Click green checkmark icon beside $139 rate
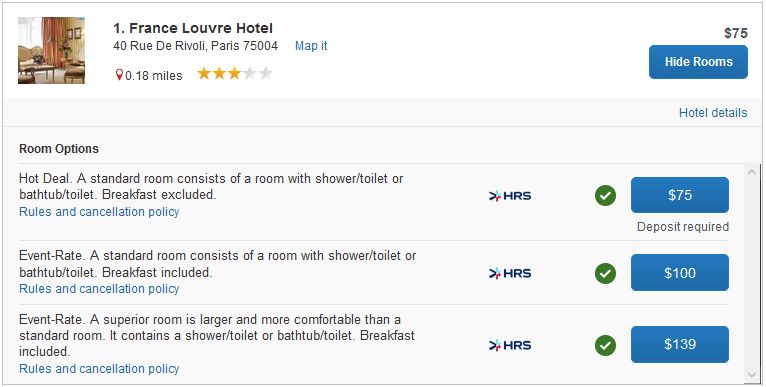The height and width of the screenshot is (387, 766). coord(605,345)
